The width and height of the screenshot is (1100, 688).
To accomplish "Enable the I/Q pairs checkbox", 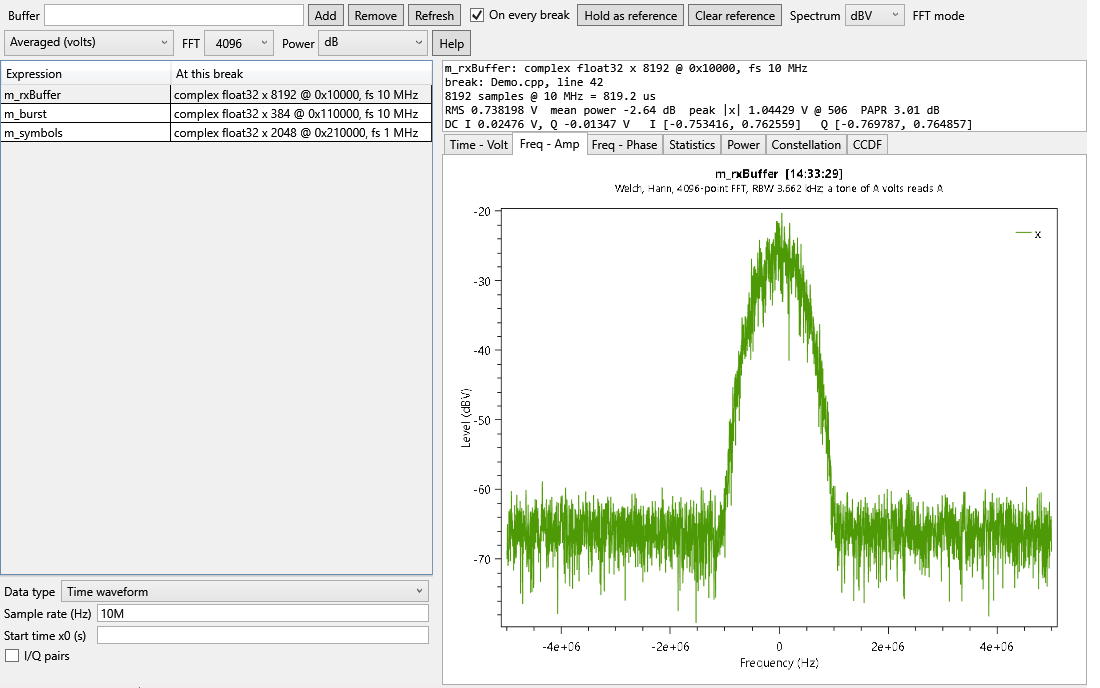I will [12, 656].
